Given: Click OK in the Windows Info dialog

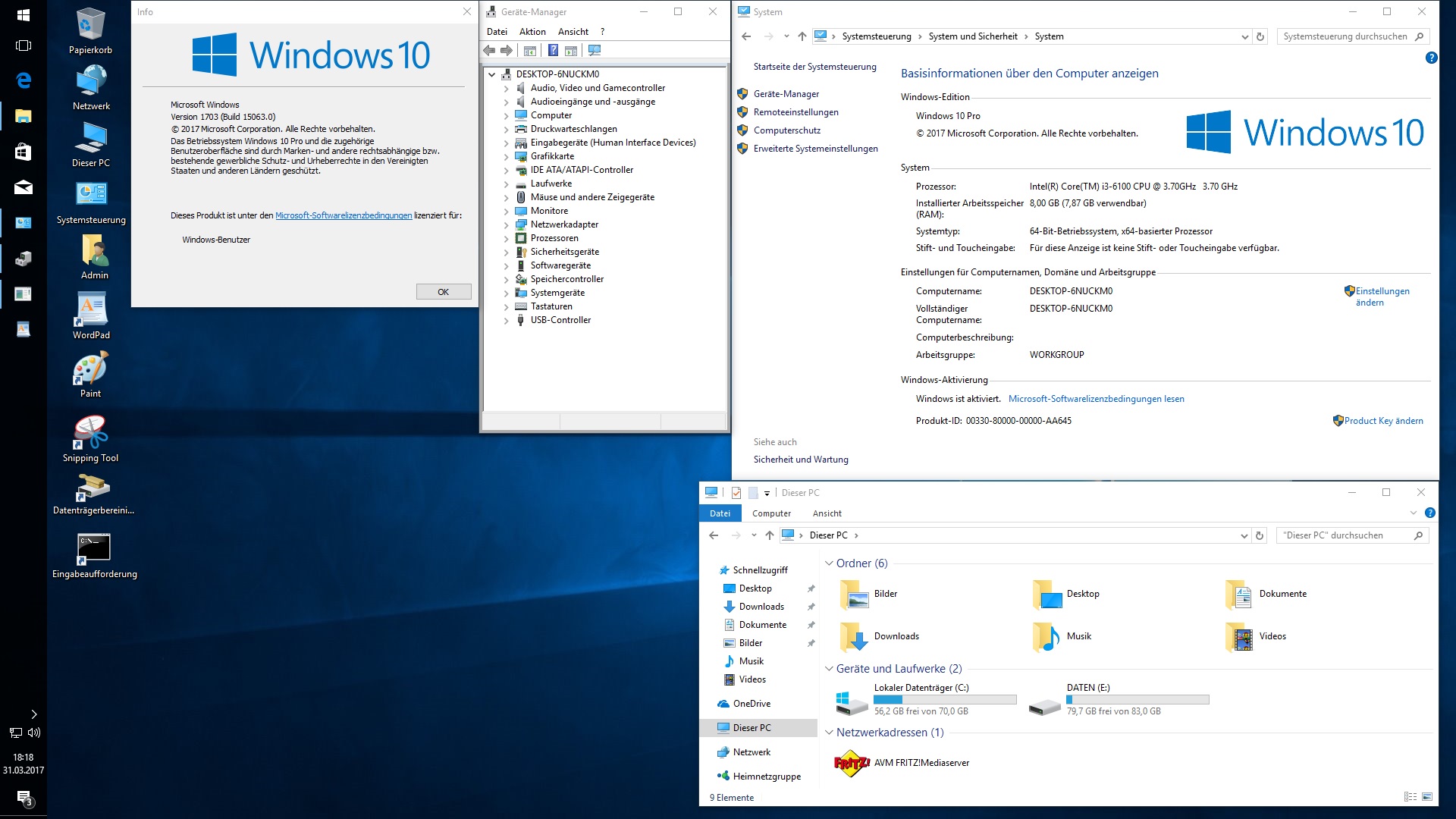Looking at the screenshot, I should [444, 292].
